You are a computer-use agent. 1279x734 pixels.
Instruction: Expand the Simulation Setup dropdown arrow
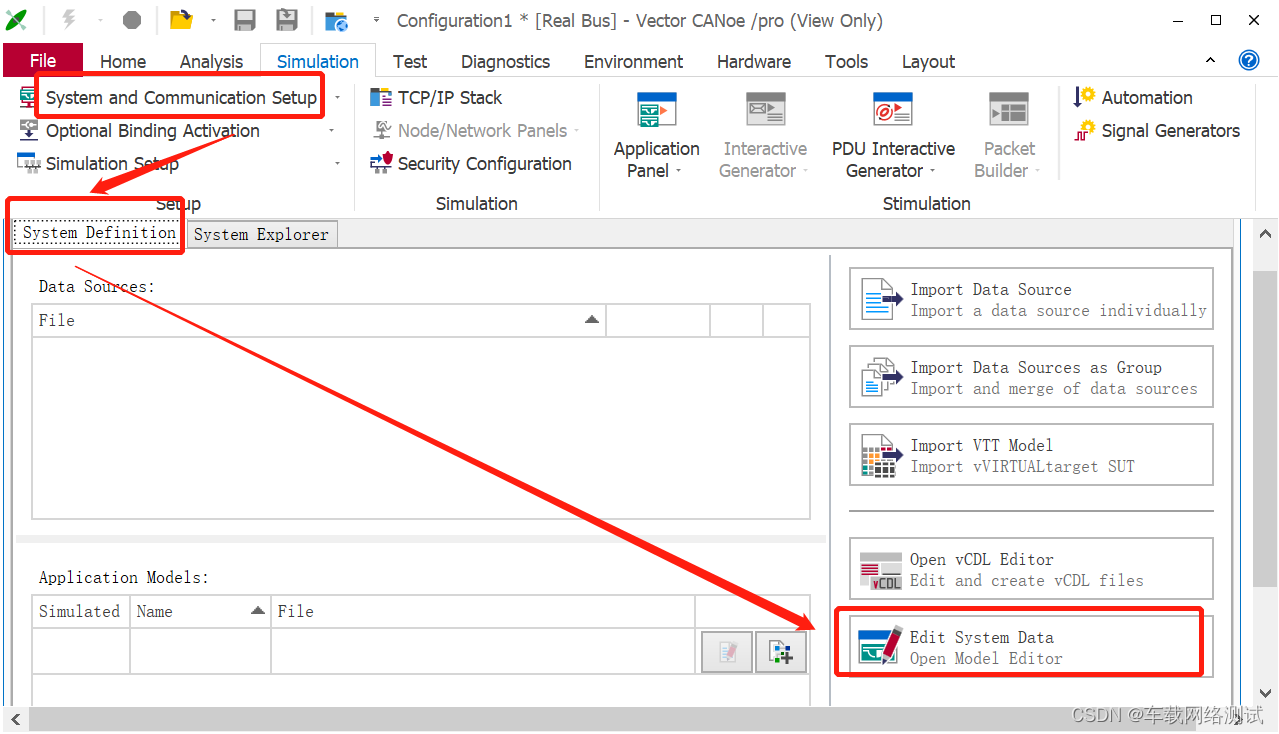pos(337,163)
